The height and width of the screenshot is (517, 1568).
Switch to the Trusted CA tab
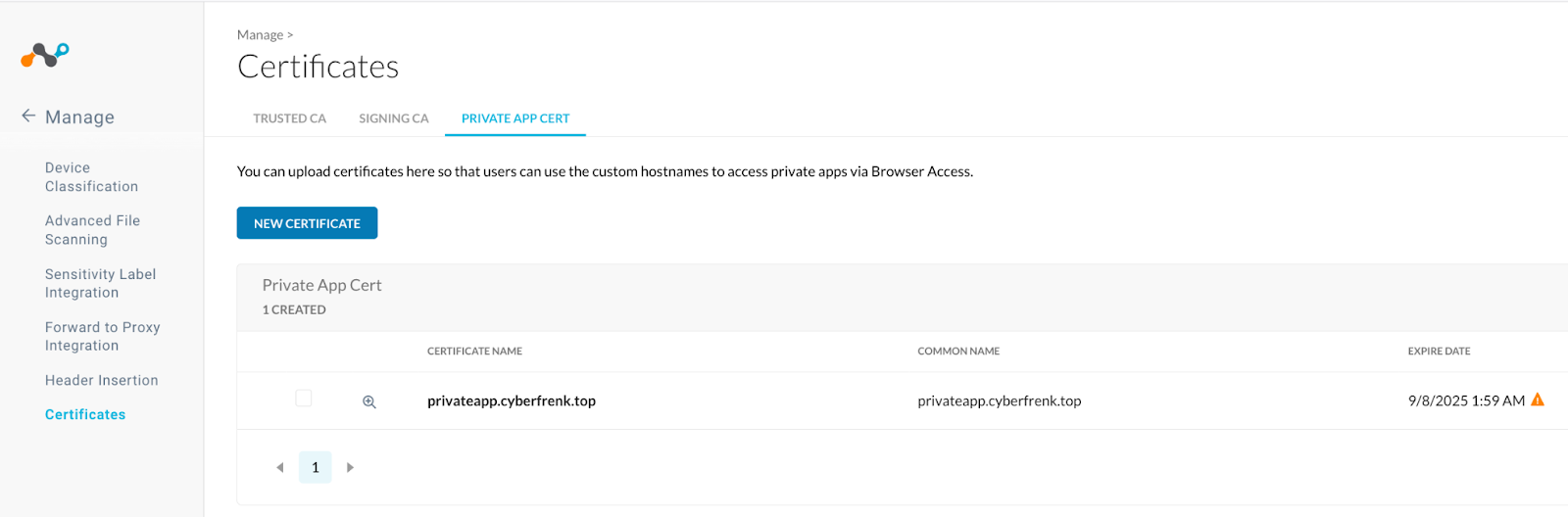pos(290,118)
